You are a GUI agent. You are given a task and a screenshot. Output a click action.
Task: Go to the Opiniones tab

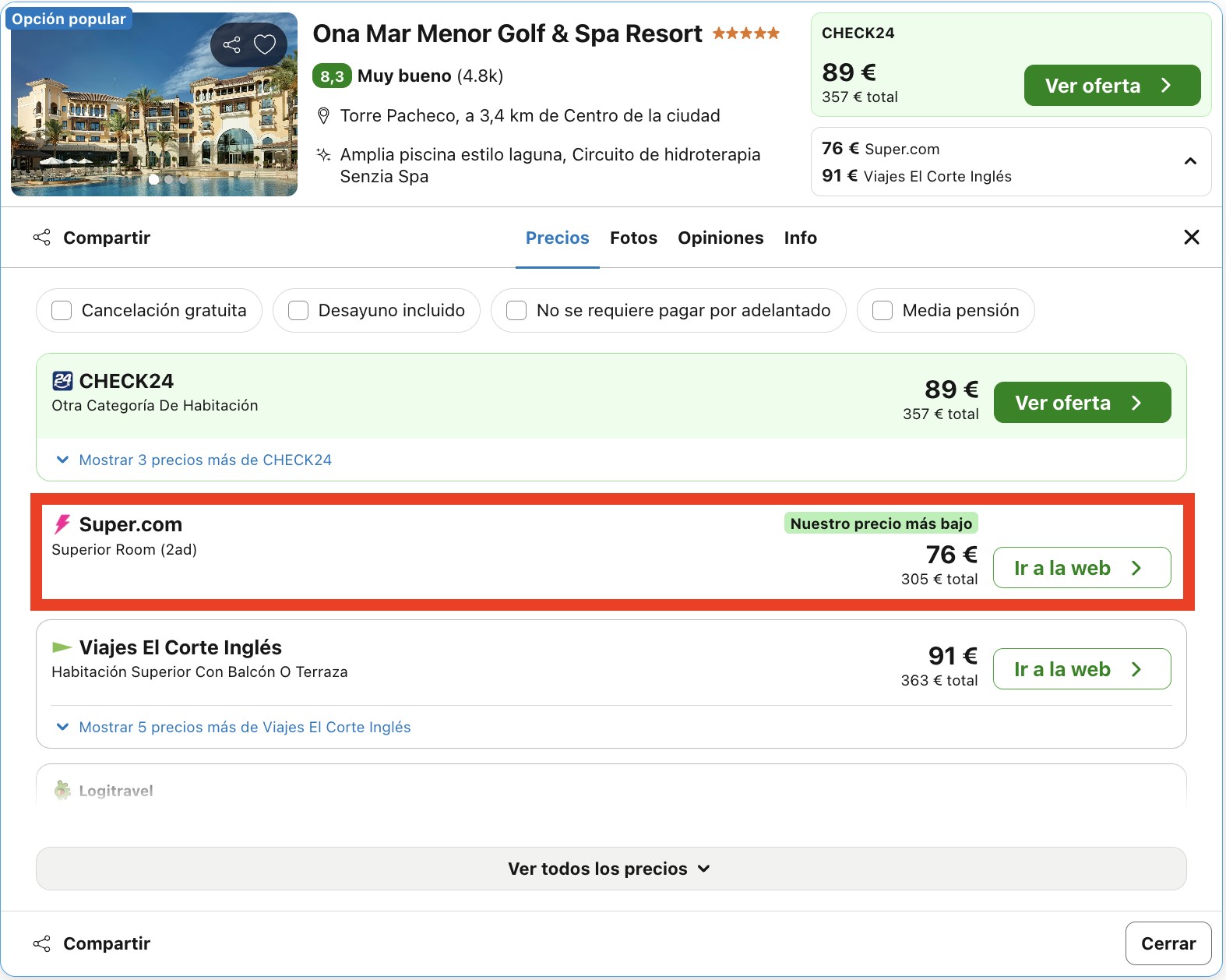[720, 238]
